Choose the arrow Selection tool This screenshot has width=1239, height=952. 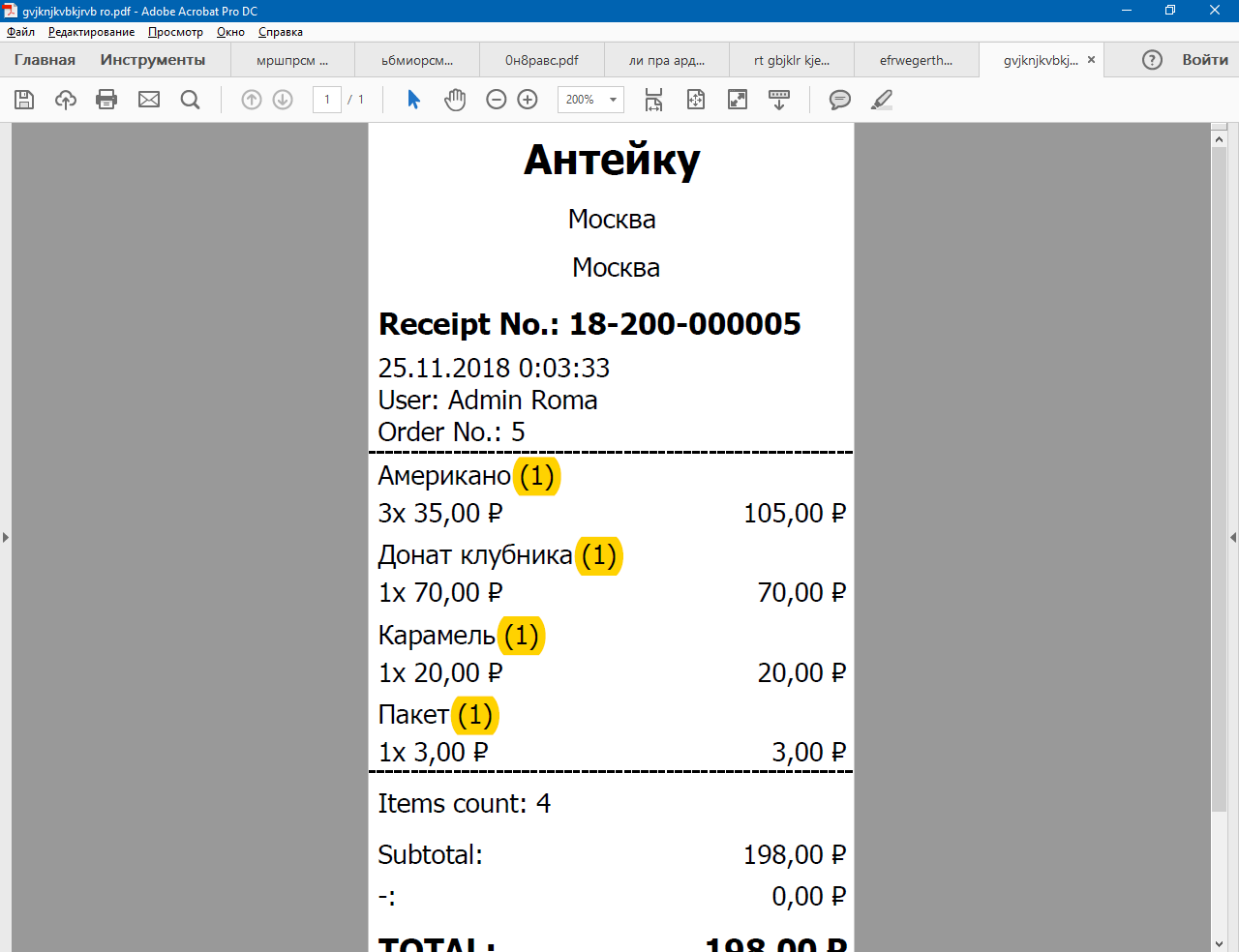coord(413,100)
